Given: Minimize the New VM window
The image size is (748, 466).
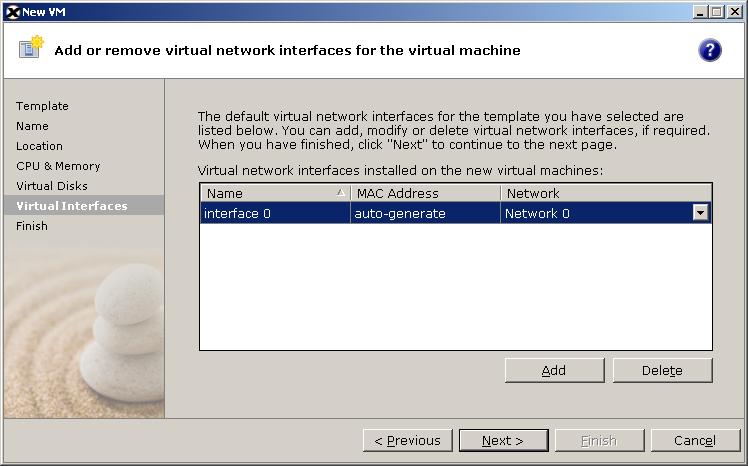Looking at the screenshot, I should [700, 12].
